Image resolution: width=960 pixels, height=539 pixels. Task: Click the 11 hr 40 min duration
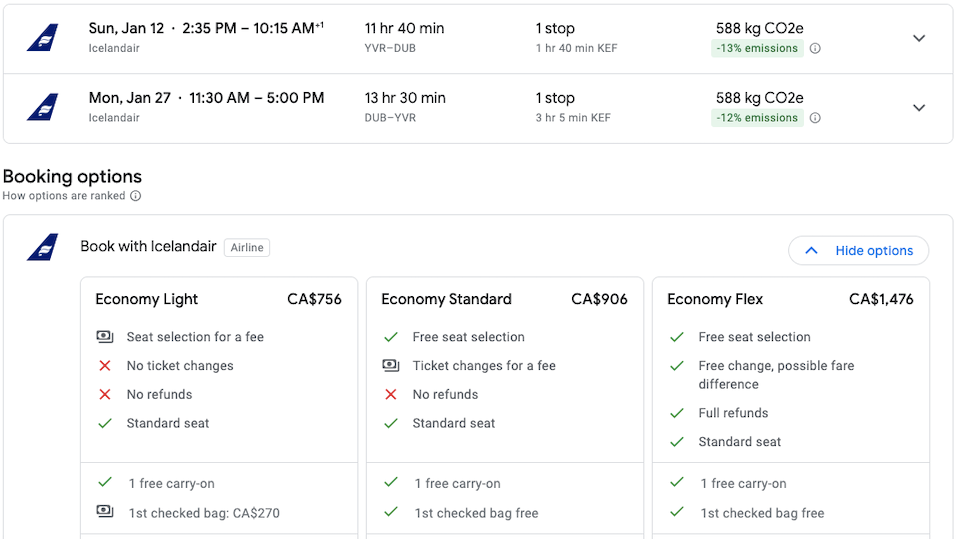point(405,28)
